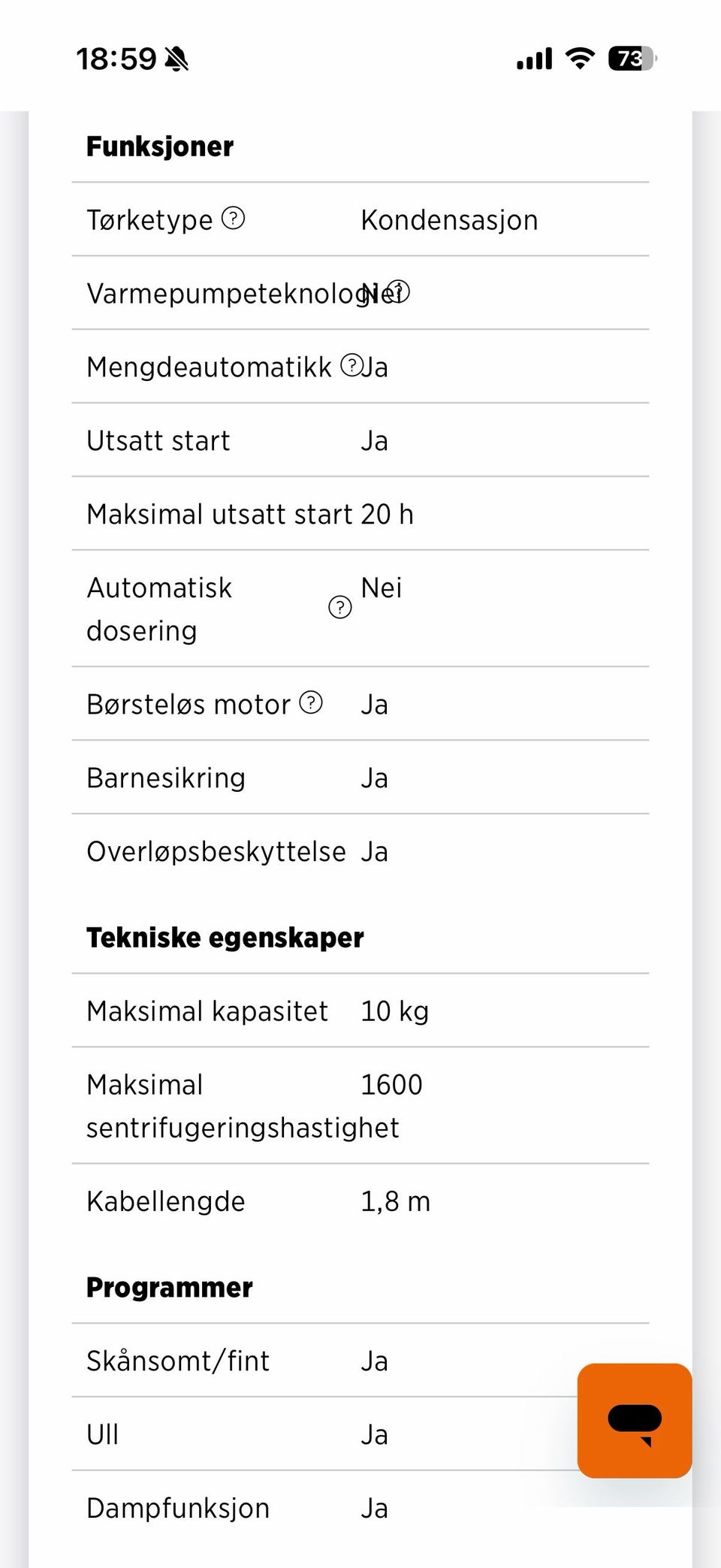721x1568 pixels.
Task: Tap the Maksimal kapasitet 10 kg row
Action: [360, 1011]
